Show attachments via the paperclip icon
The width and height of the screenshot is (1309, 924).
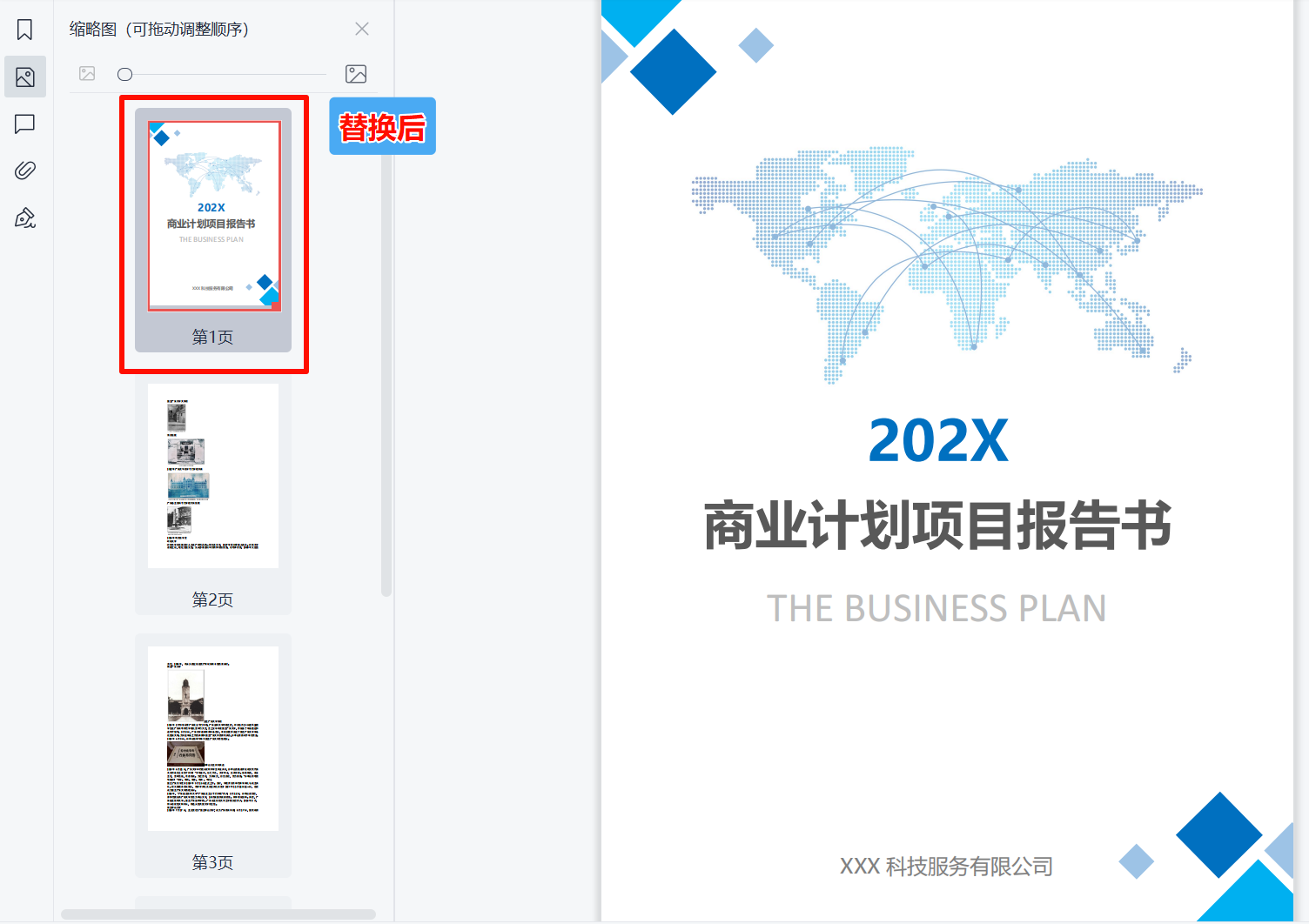(25, 171)
